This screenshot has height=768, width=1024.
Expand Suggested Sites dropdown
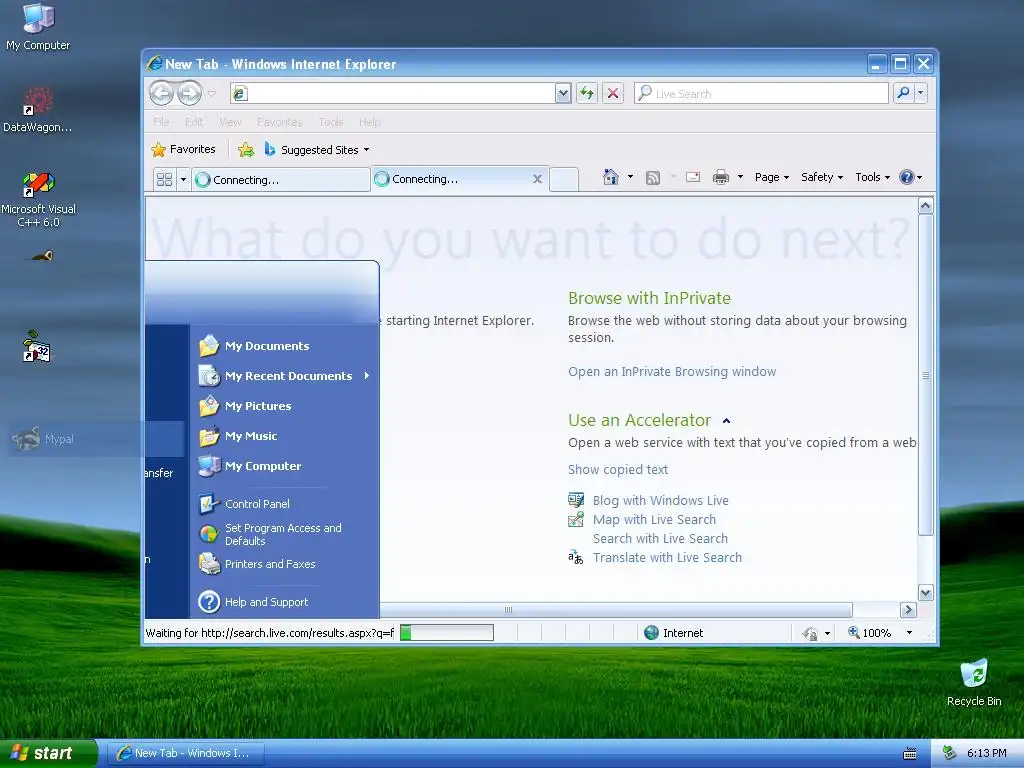point(366,150)
